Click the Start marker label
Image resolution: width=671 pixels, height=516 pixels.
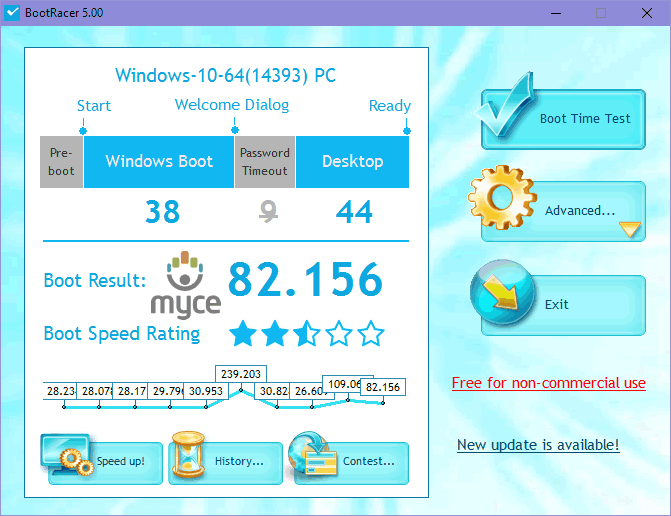94,106
